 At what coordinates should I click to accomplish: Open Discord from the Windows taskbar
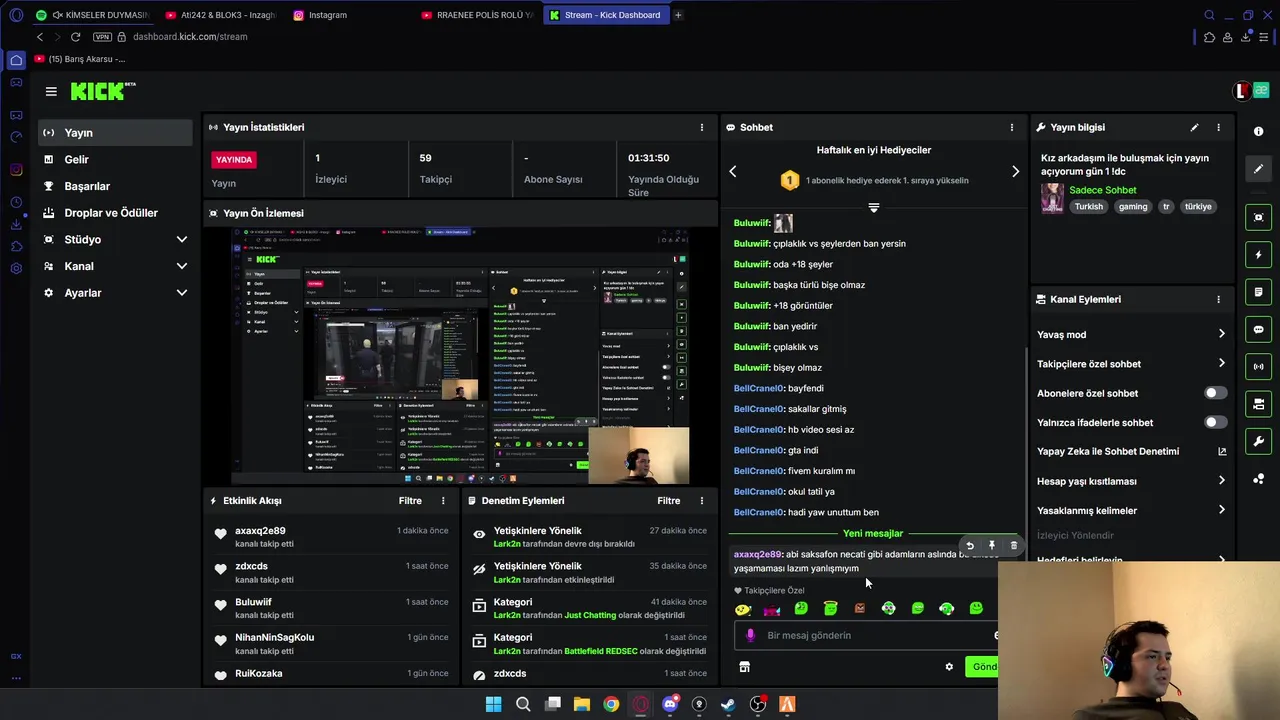[x=670, y=705]
